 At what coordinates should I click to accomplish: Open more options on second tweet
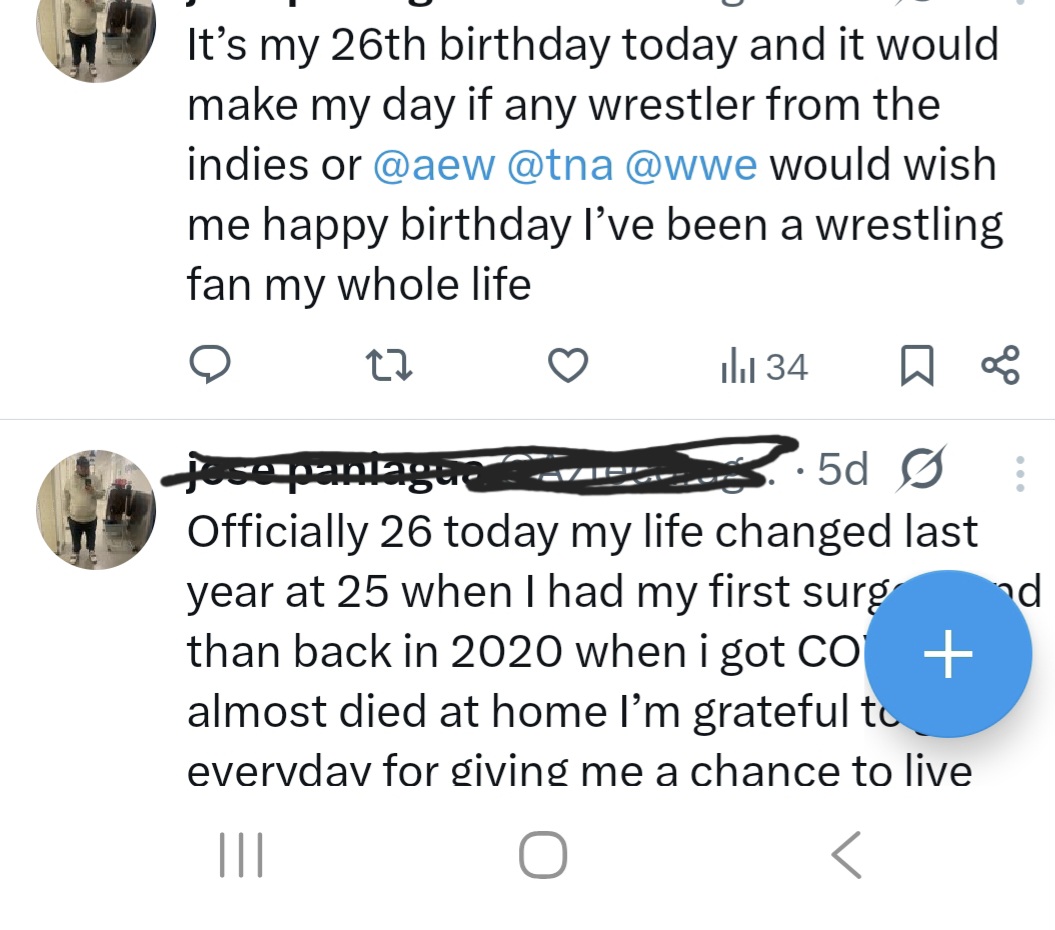[x=1019, y=473]
